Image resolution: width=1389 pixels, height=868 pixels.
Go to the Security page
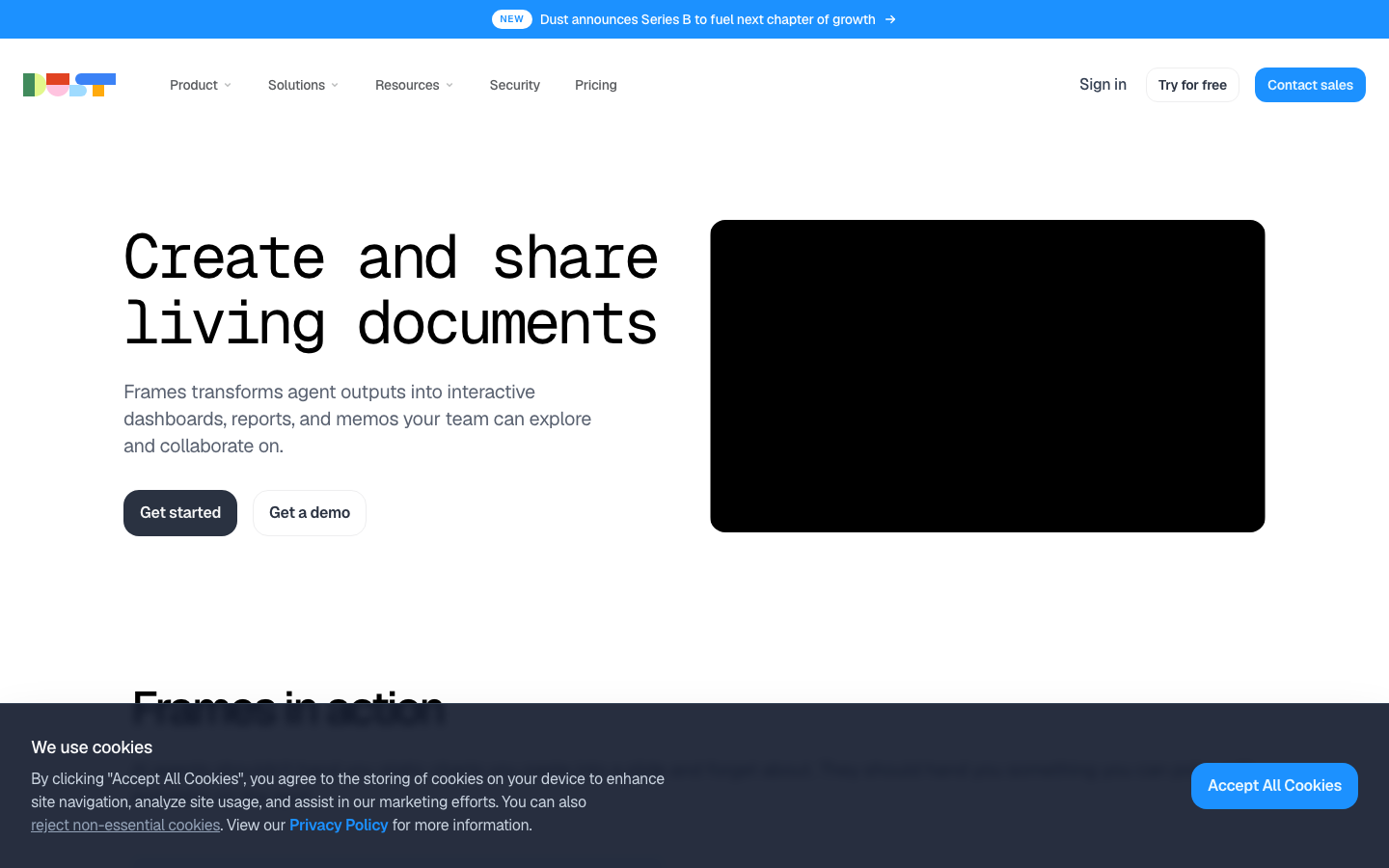(515, 85)
